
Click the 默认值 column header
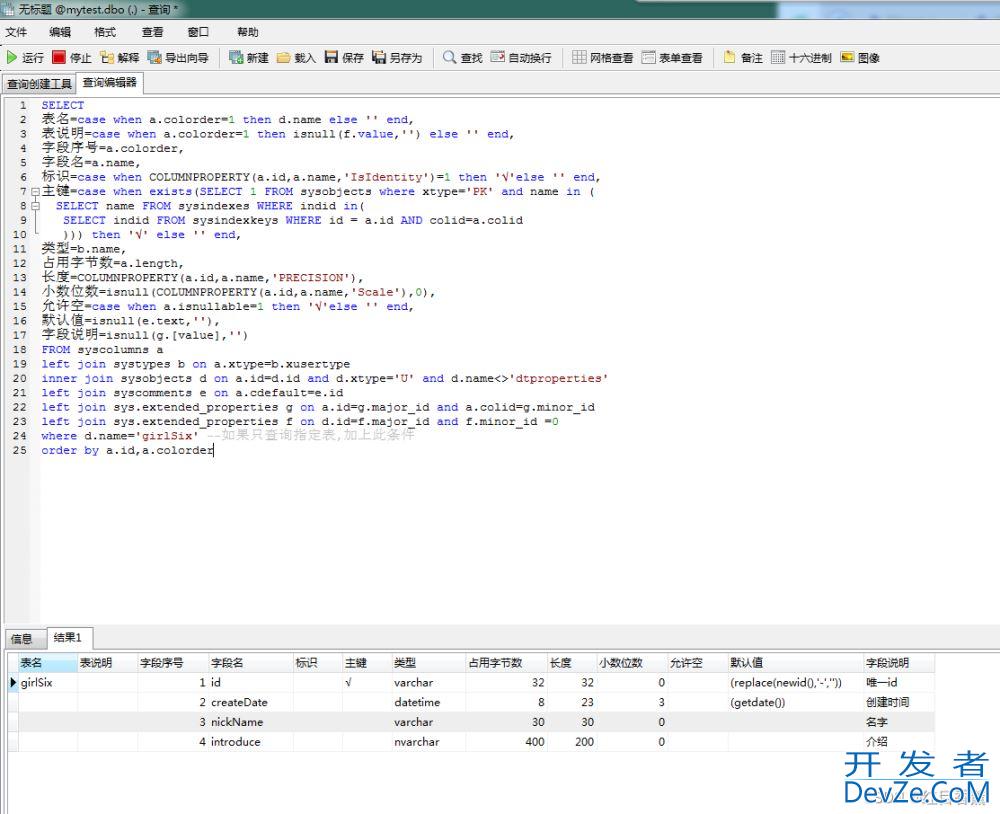point(795,663)
